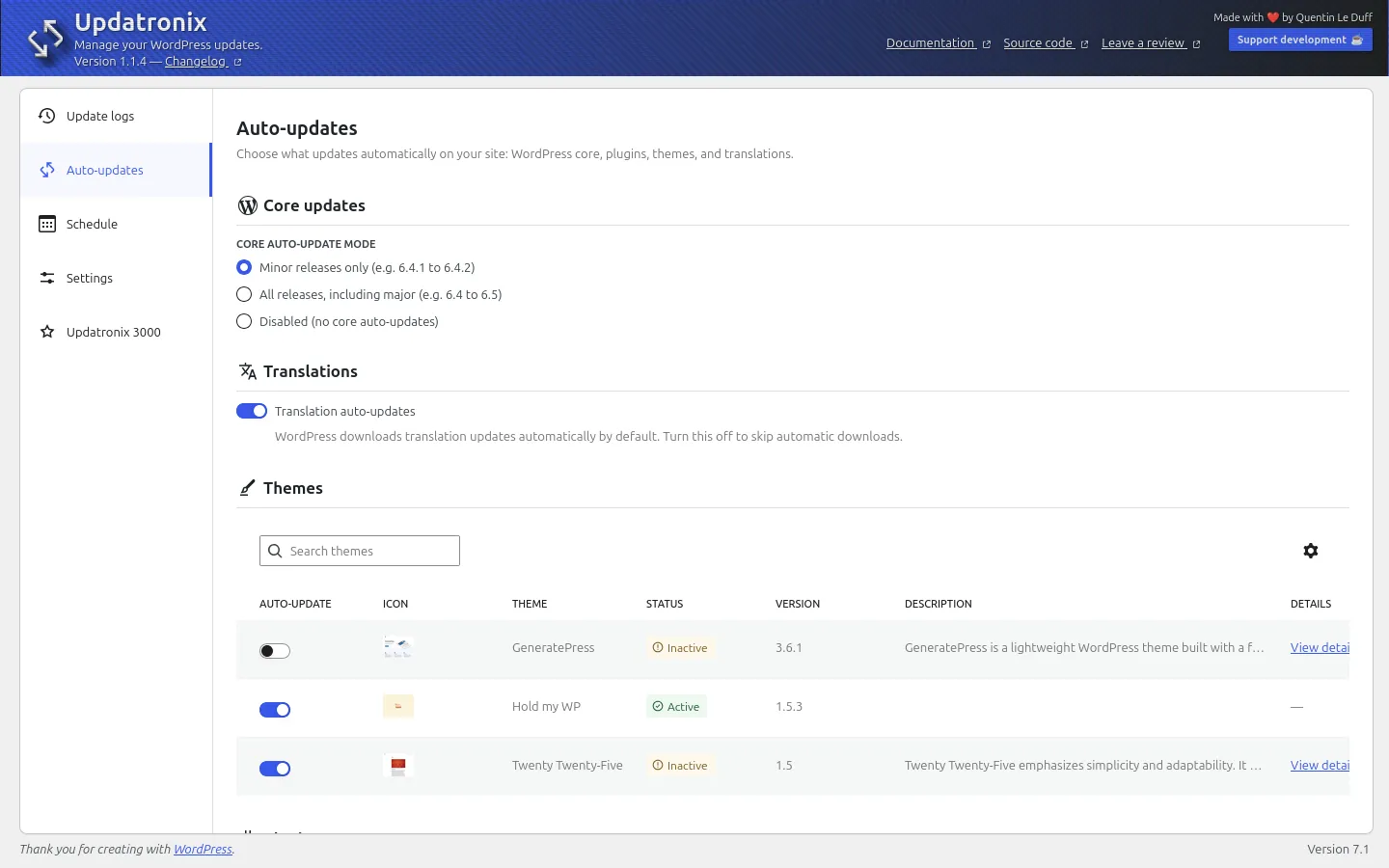Toggle Translation auto-updates switch
Viewport: 1389px width, 868px height.
252,411
